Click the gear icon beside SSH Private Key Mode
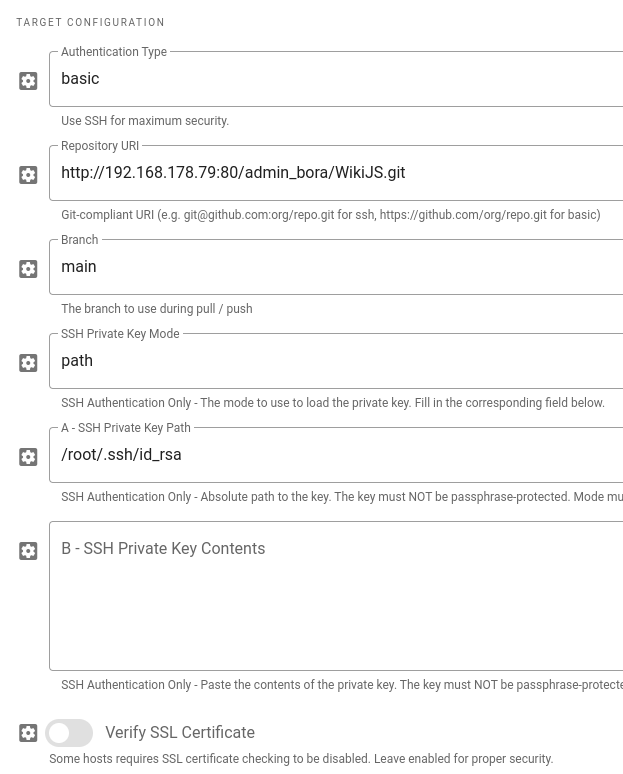The height and width of the screenshot is (774, 623). pos(28,363)
